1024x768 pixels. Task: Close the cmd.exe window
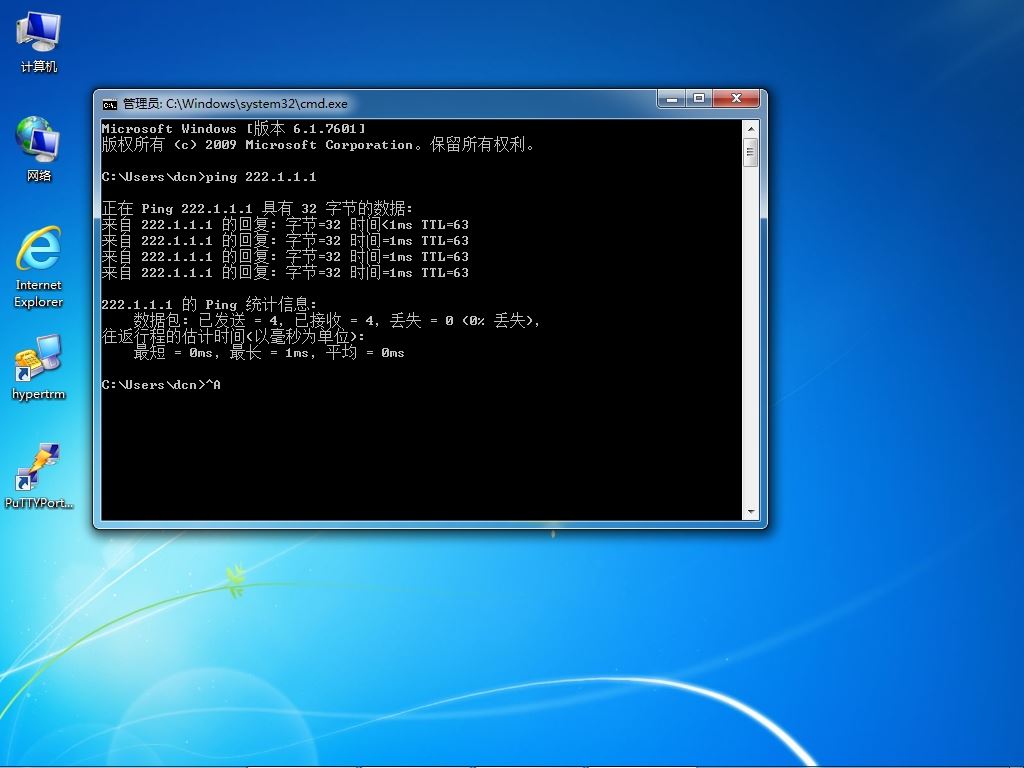coord(736,99)
